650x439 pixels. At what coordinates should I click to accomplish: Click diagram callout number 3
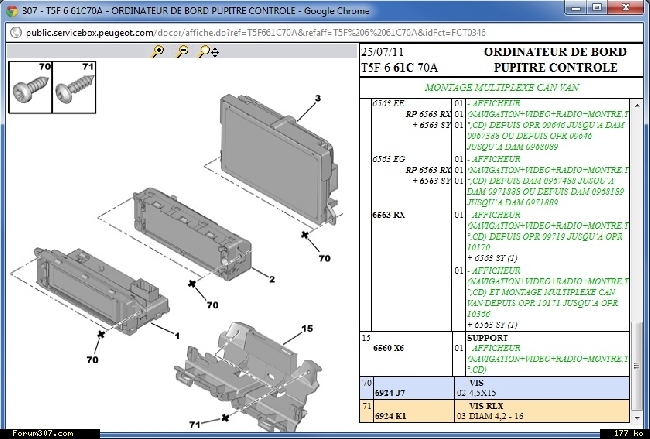tap(318, 98)
